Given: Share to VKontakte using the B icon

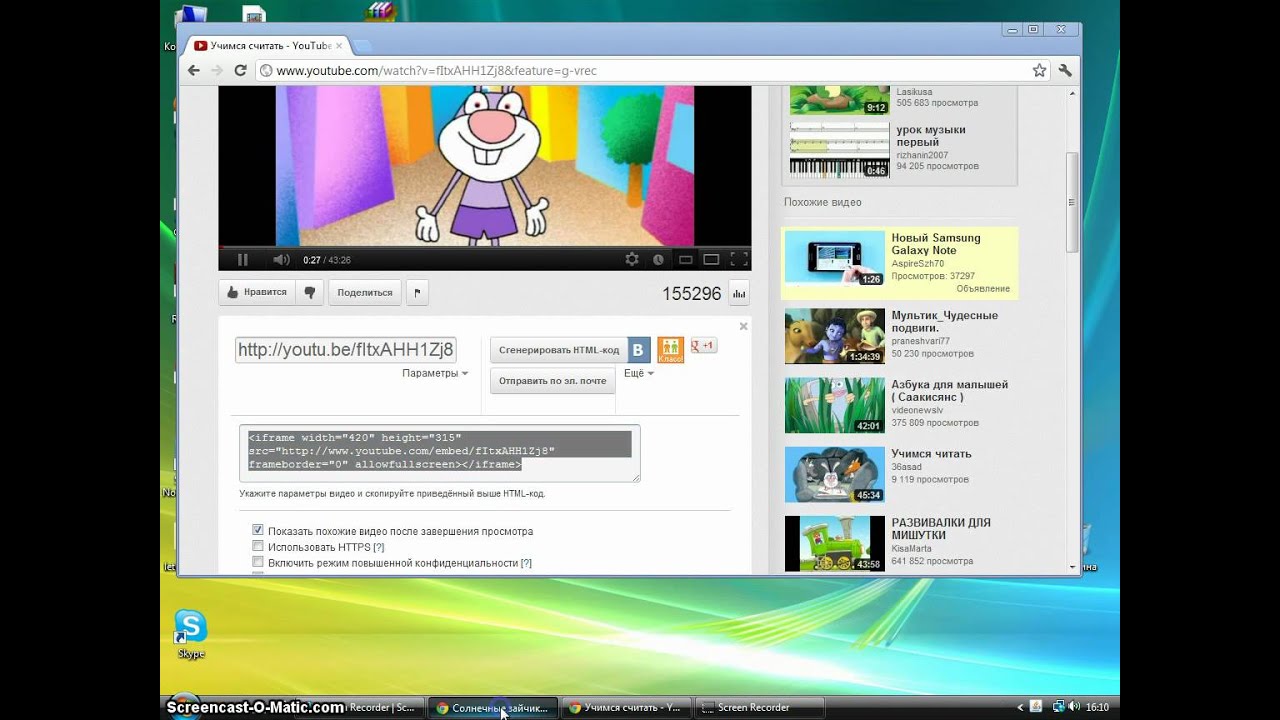Looking at the screenshot, I should pyautogui.click(x=640, y=350).
